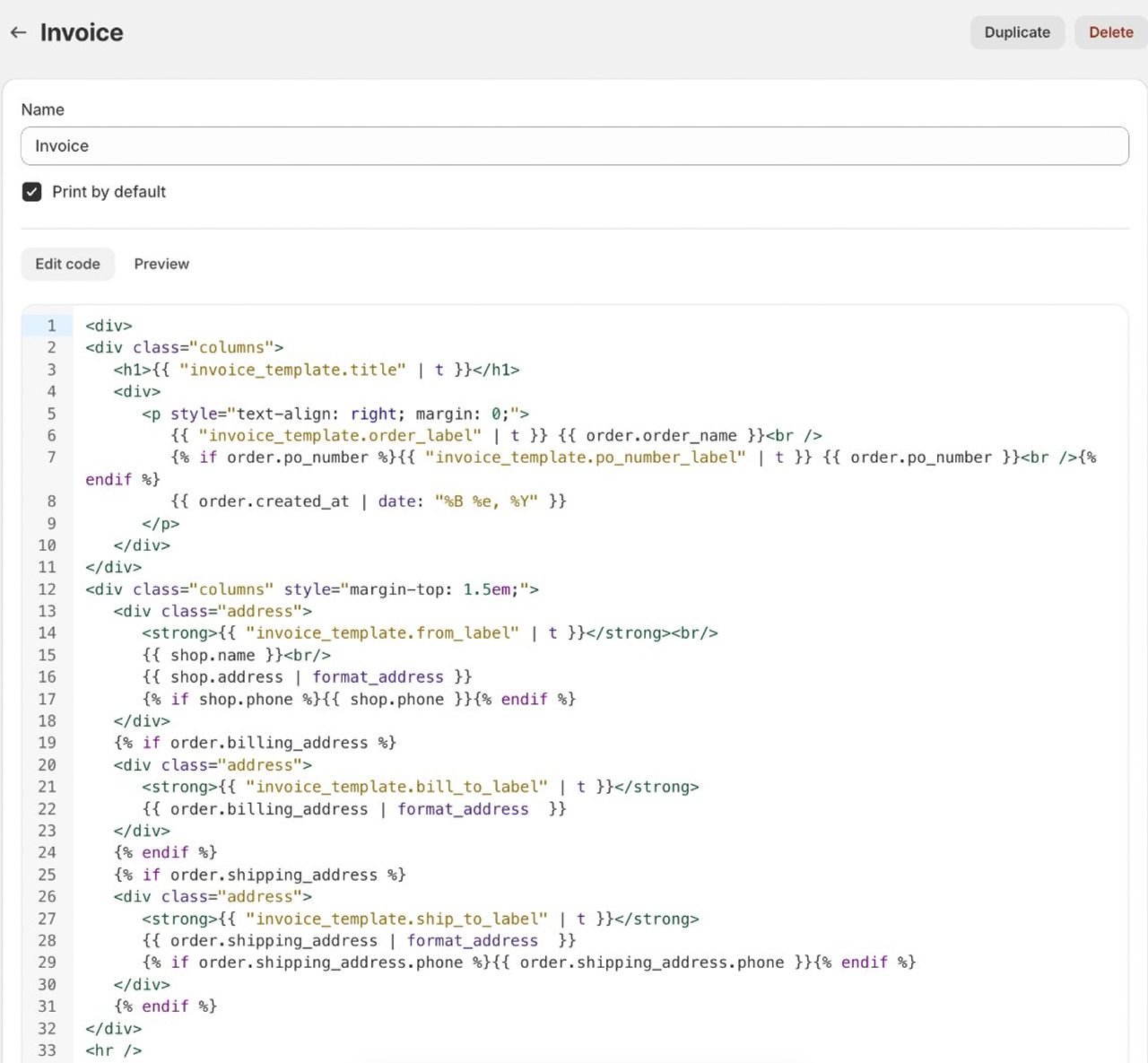
Task: Click 'order.shipping_address.phone' condition on line 29
Action: (x=331, y=963)
